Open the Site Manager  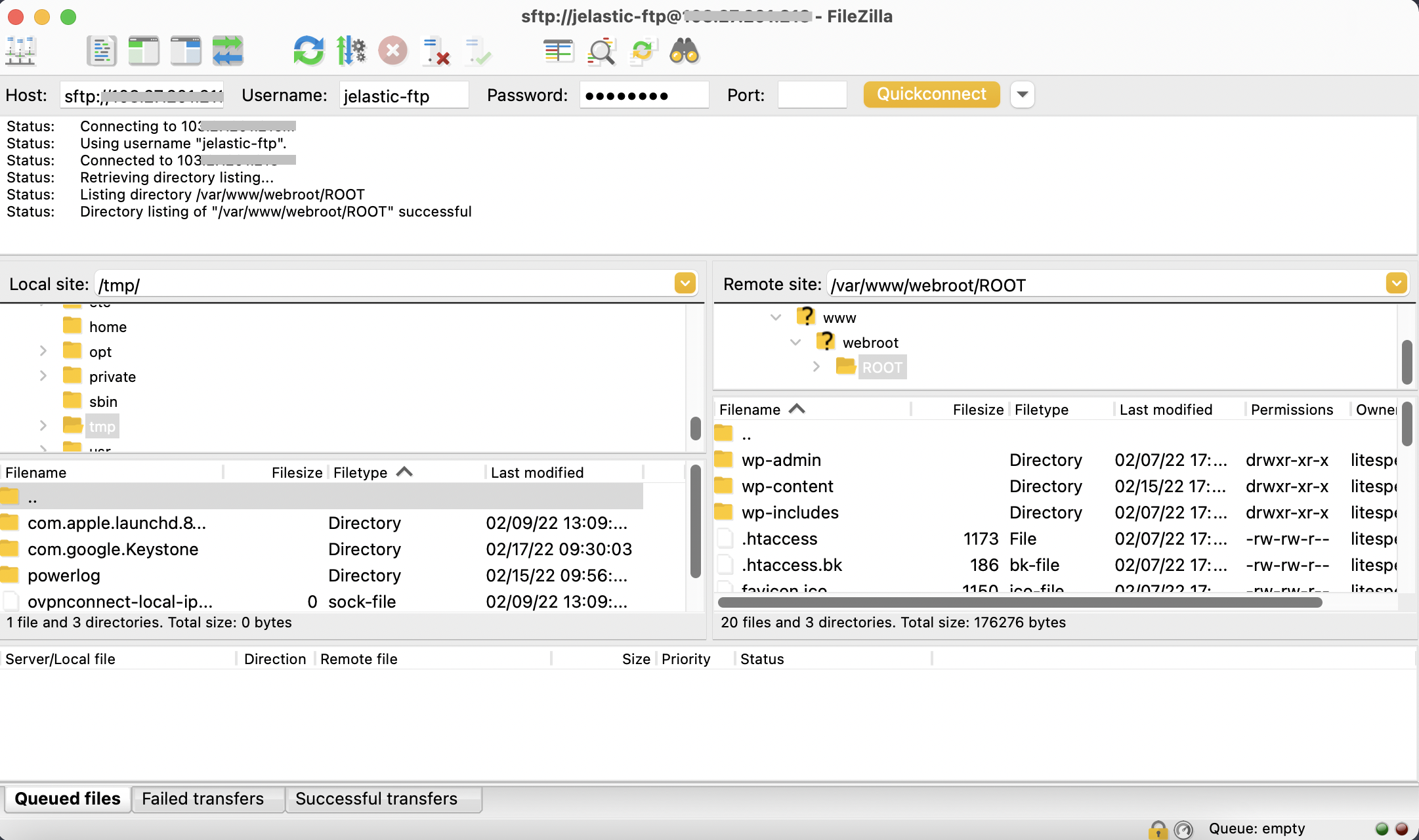click(x=20, y=51)
